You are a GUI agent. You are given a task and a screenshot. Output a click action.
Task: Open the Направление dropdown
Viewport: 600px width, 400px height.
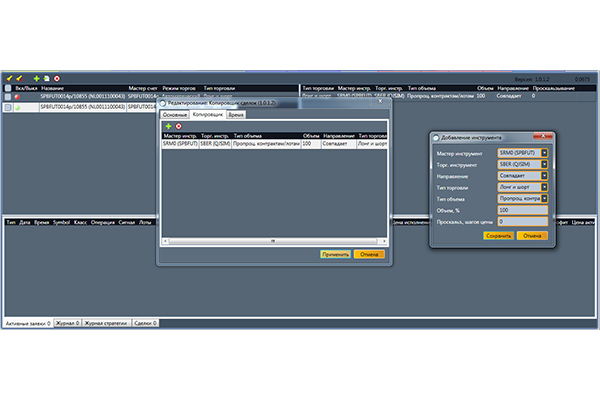point(544,174)
